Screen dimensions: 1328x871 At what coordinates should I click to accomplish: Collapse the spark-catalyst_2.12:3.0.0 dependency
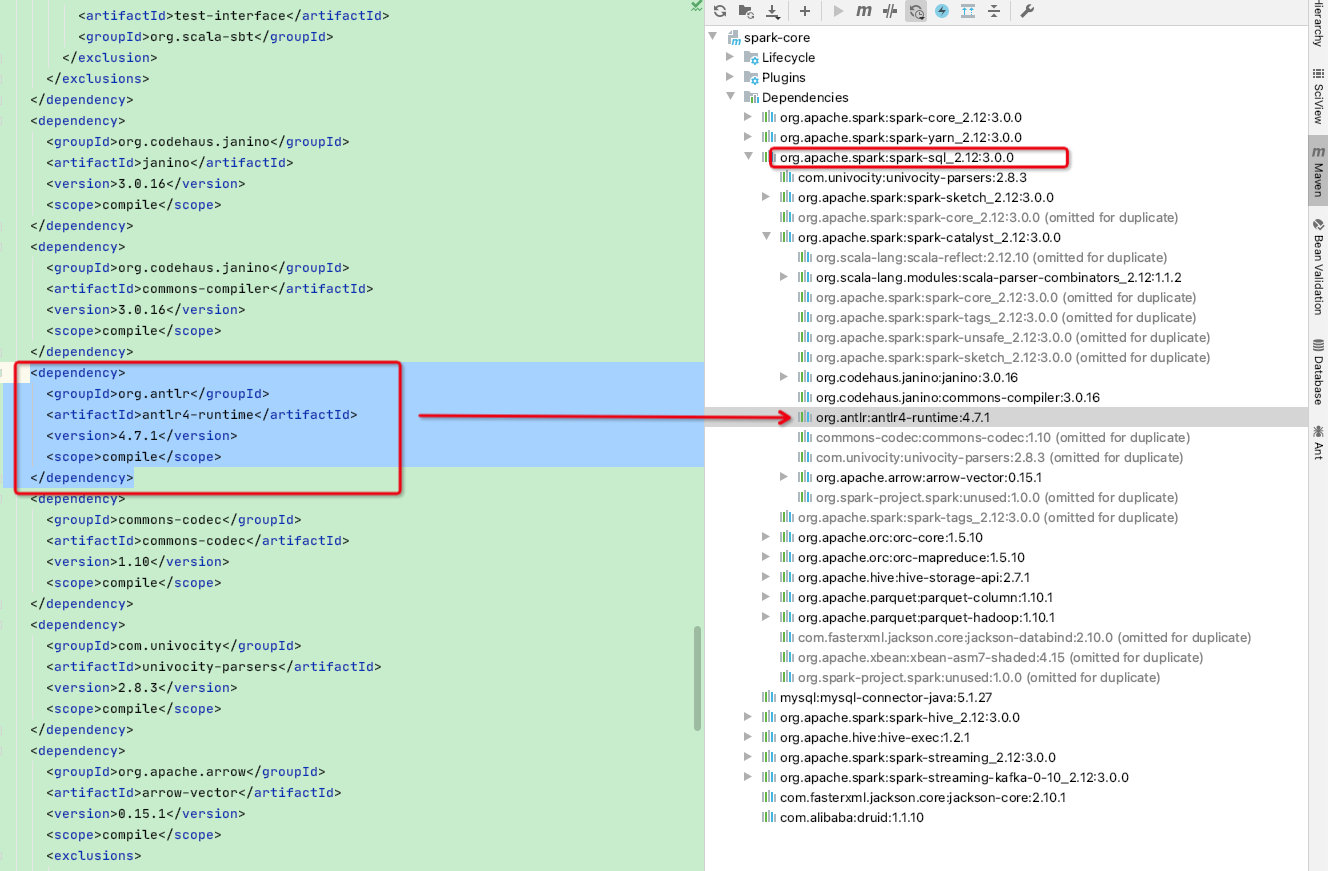pyautogui.click(x=767, y=237)
